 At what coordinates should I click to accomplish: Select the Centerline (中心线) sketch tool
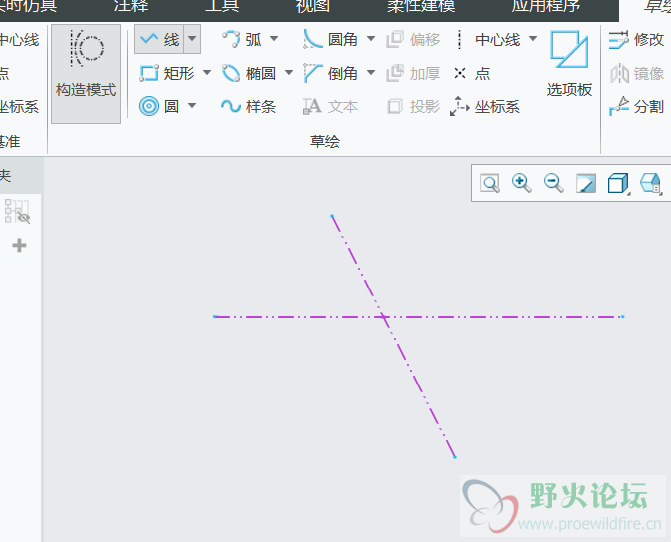(488, 40)
